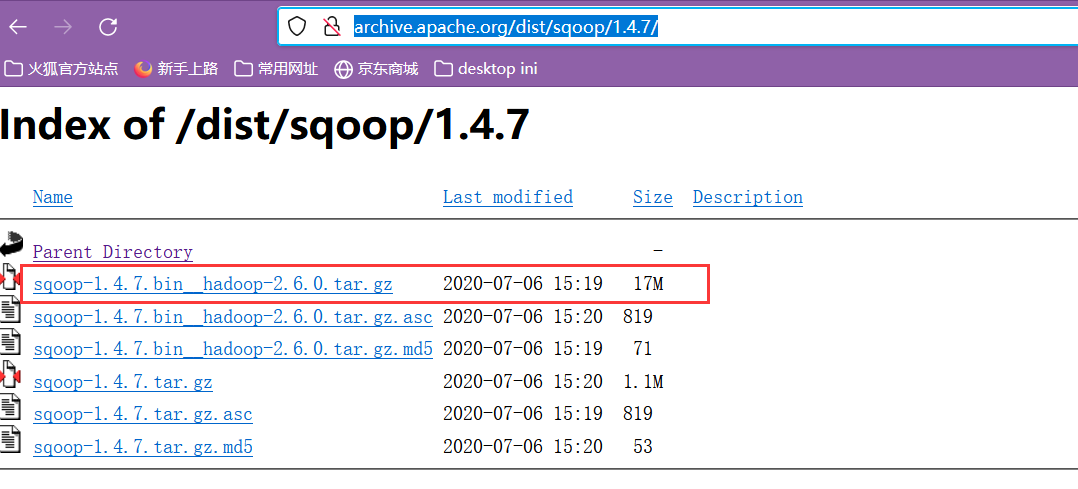This screenshot has height=489, width=1078.
Task: Sort listing by the Size column
Action: coord(652,197)
